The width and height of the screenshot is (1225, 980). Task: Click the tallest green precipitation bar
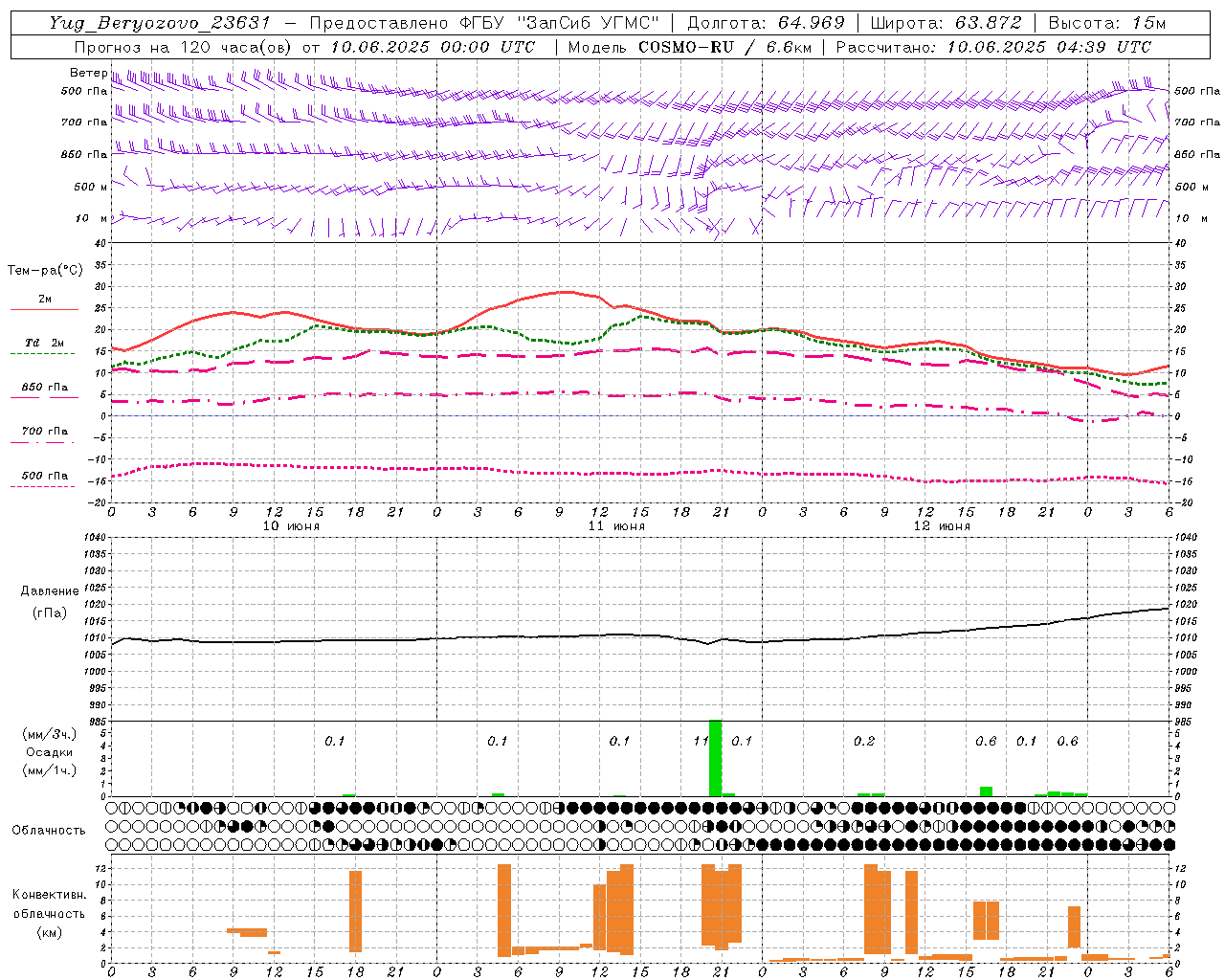click(715, 758)
